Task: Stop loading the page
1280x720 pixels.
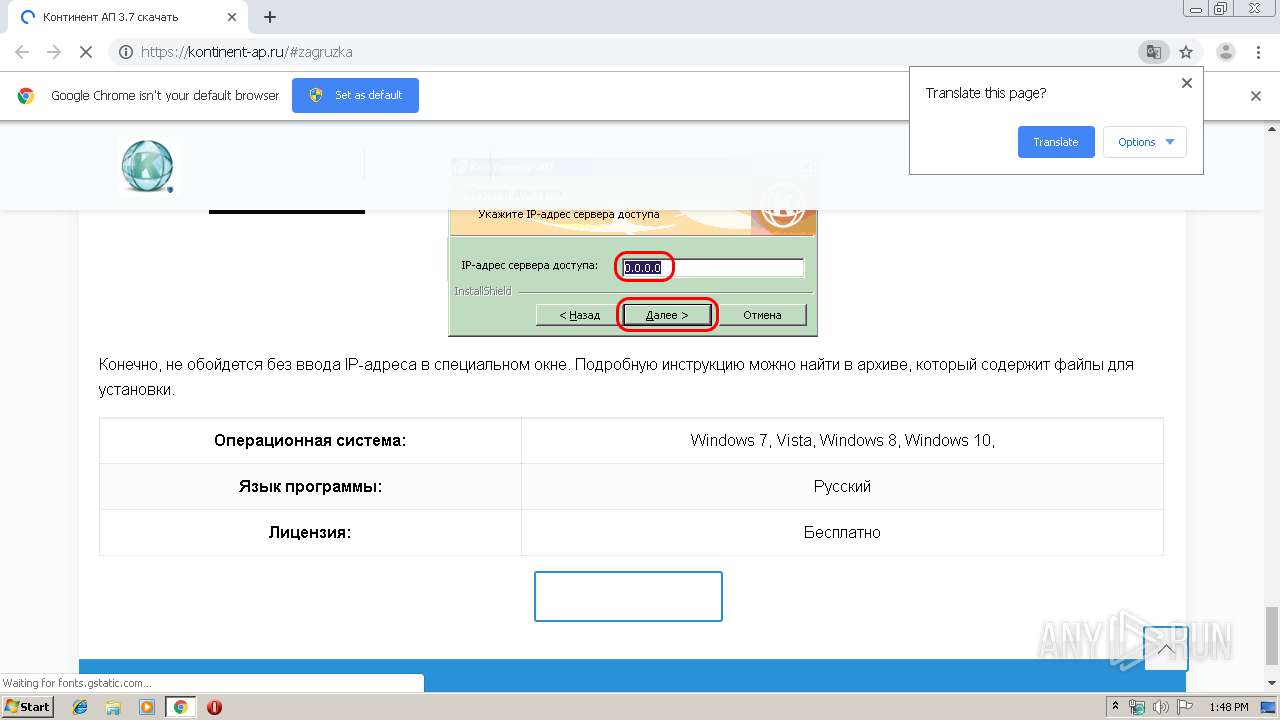Action: coord(86,52)
